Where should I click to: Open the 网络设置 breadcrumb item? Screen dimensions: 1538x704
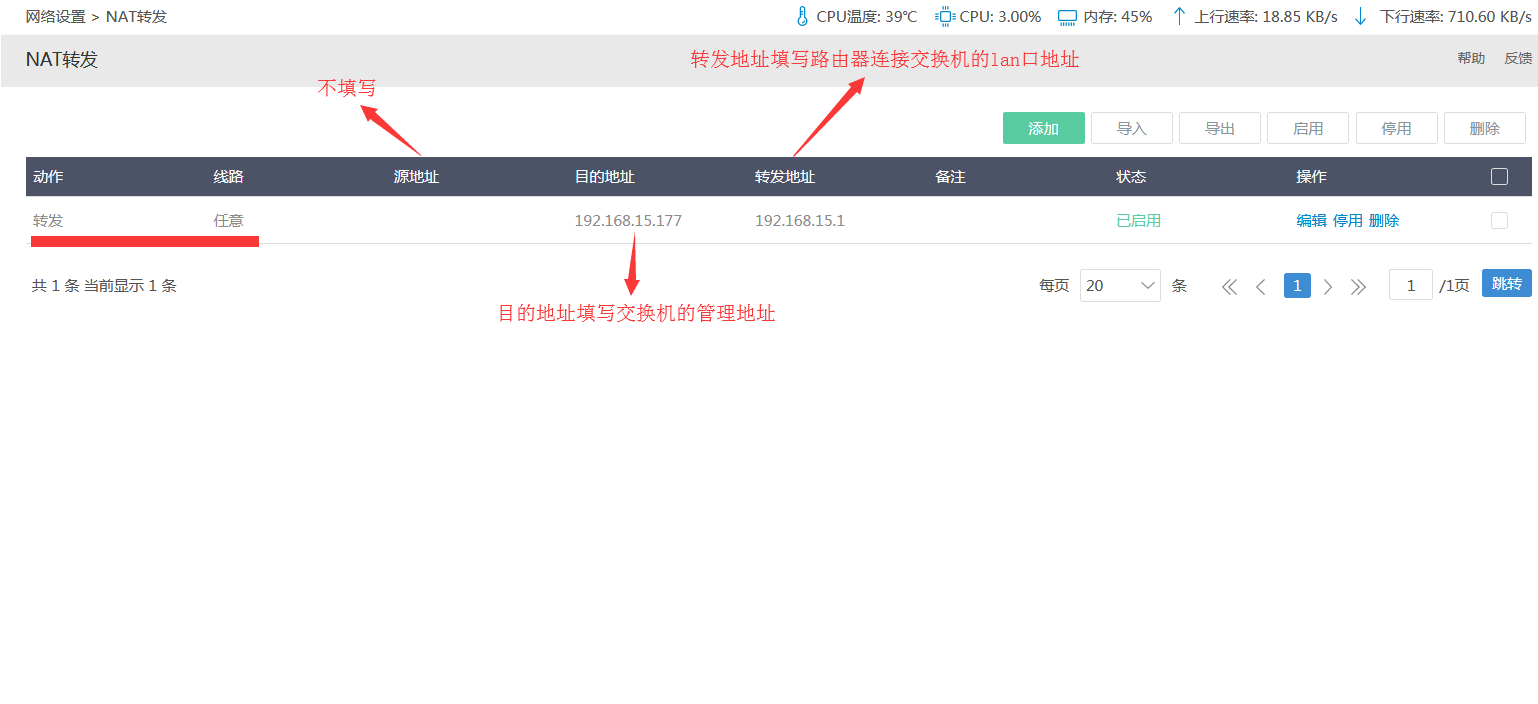click(x=55, y=17)
